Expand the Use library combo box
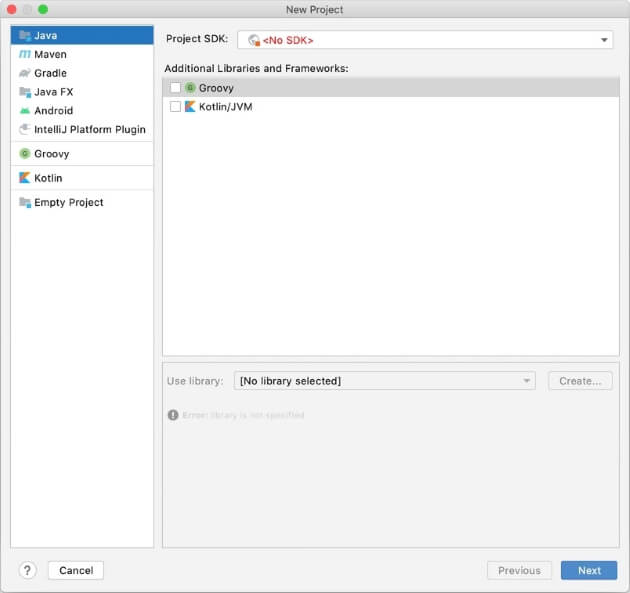Viewport: 630px width, 593px height. (x=384, y=381)
